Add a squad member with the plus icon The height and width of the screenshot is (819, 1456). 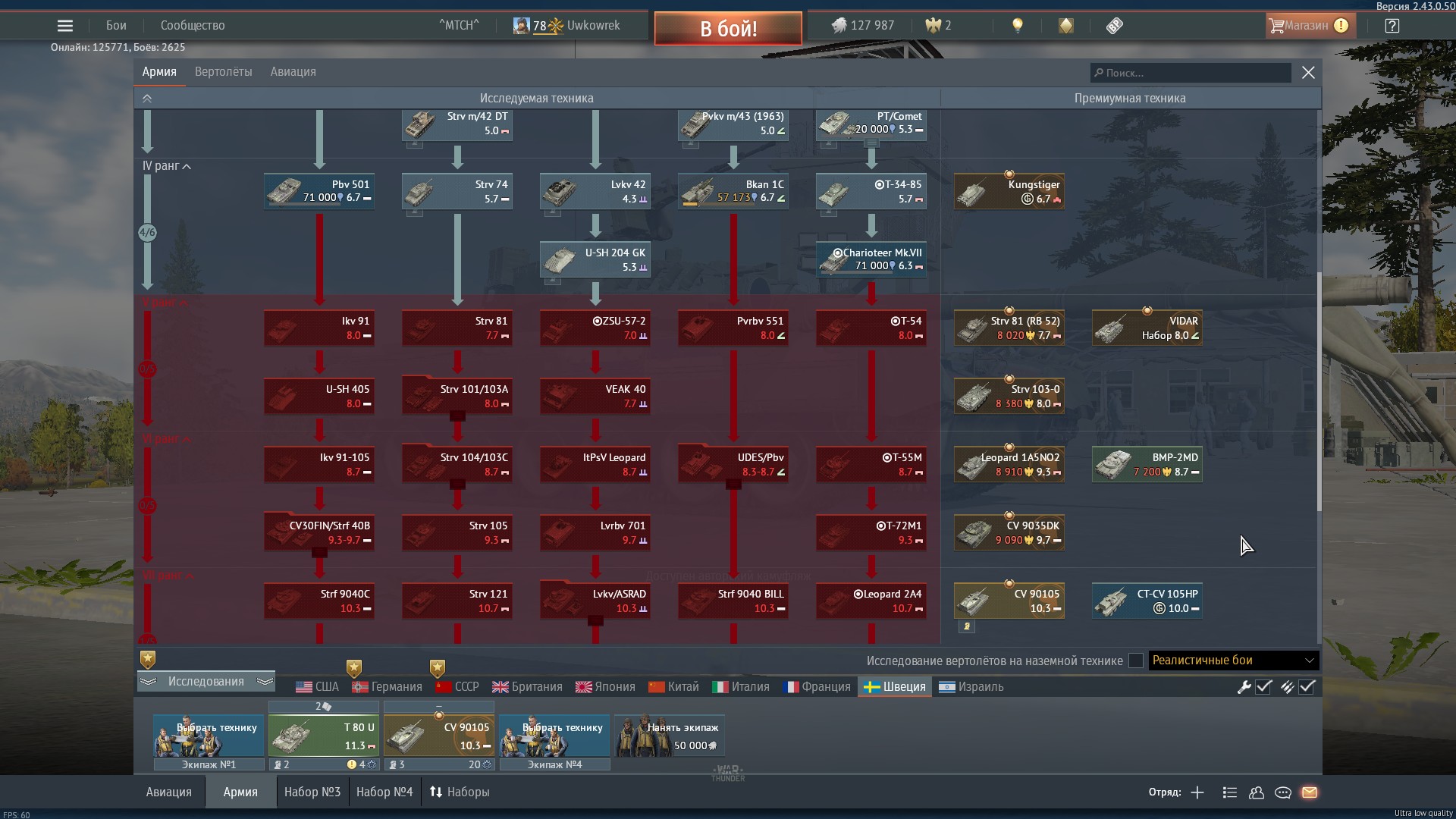click(1197, 792)
